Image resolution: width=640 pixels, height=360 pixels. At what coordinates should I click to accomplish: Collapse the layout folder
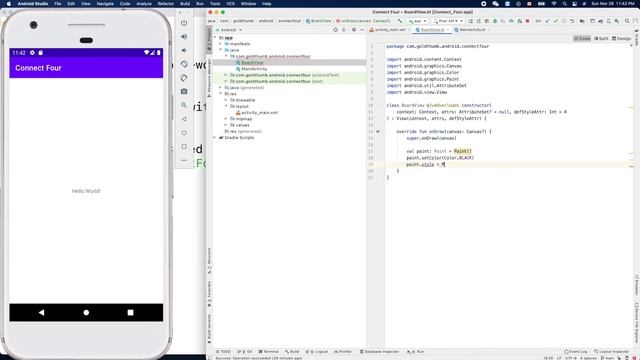226,106
